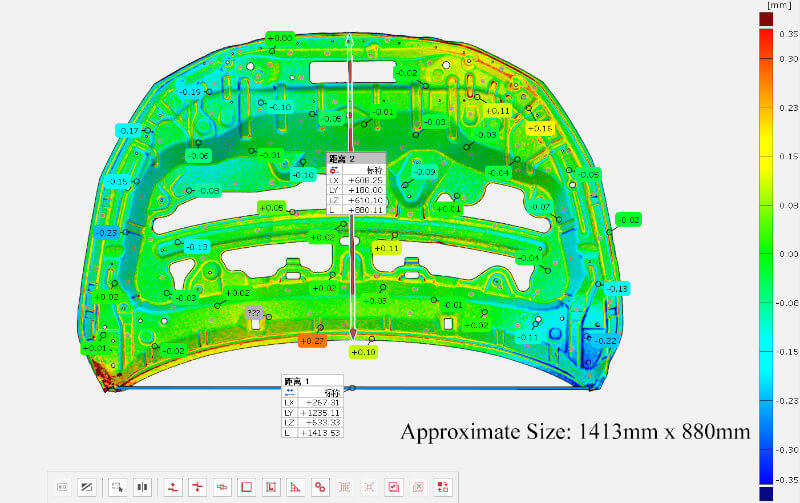The width and height of the screenshot is (800, 503).
Task: Click the dark red swatch atop the color scale
Action: coord(766,19)
